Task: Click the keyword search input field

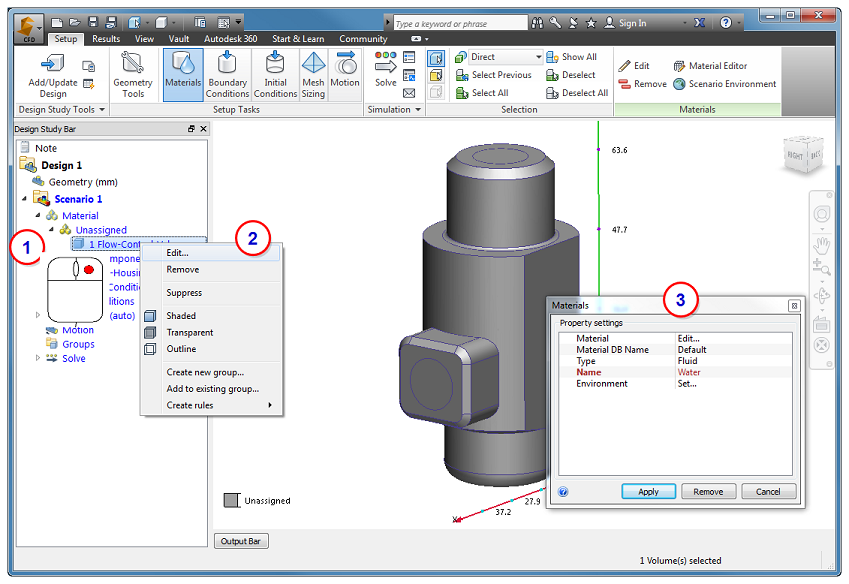Action: 460,23
